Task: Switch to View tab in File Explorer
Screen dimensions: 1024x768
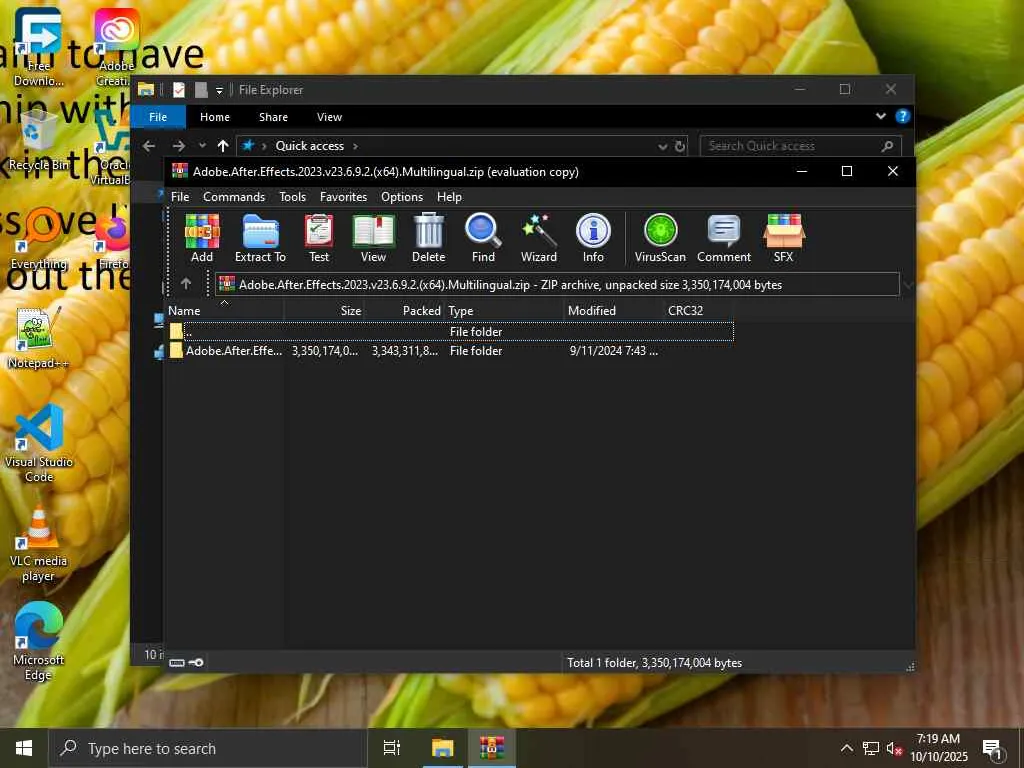Action: [329, 117]
